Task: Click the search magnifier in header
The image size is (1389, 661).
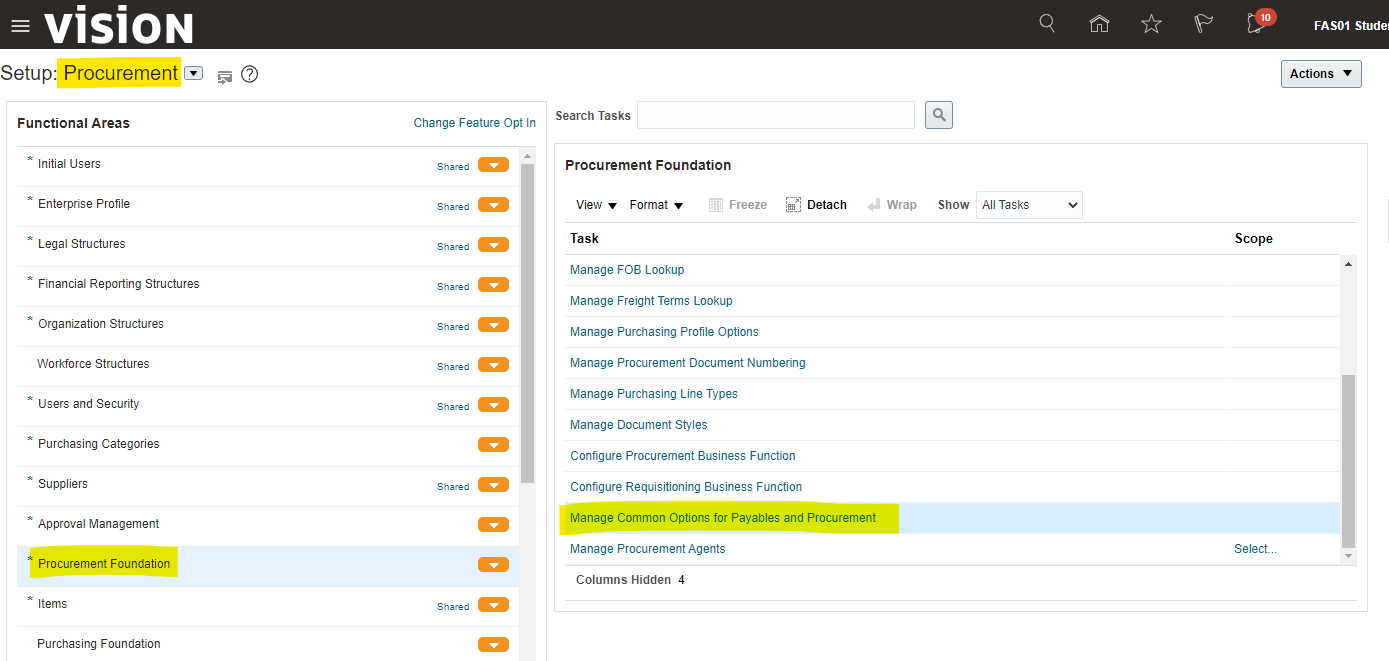Action: point(1047,24)
